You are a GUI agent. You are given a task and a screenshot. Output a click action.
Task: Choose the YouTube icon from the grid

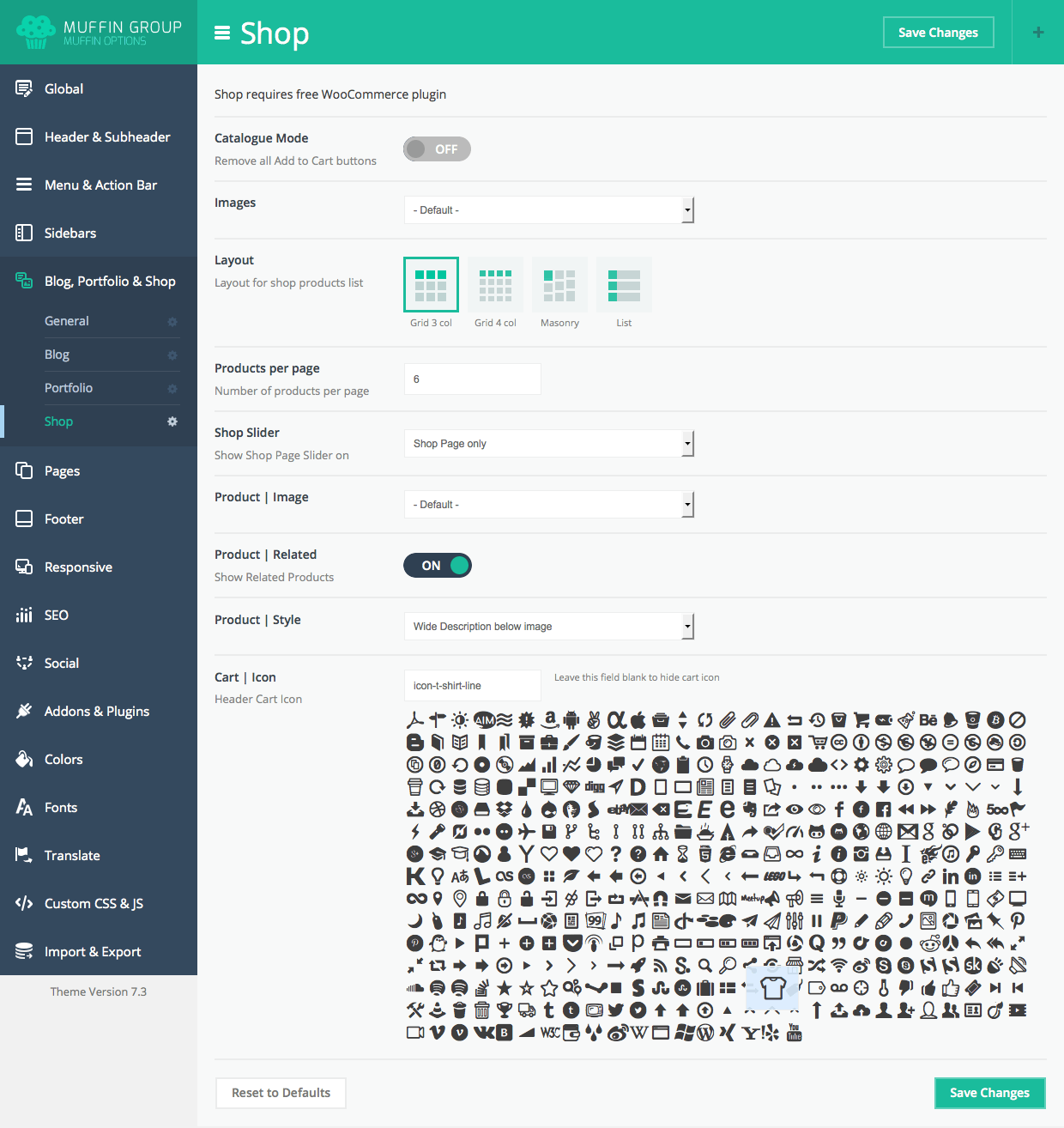point(795,1032)
